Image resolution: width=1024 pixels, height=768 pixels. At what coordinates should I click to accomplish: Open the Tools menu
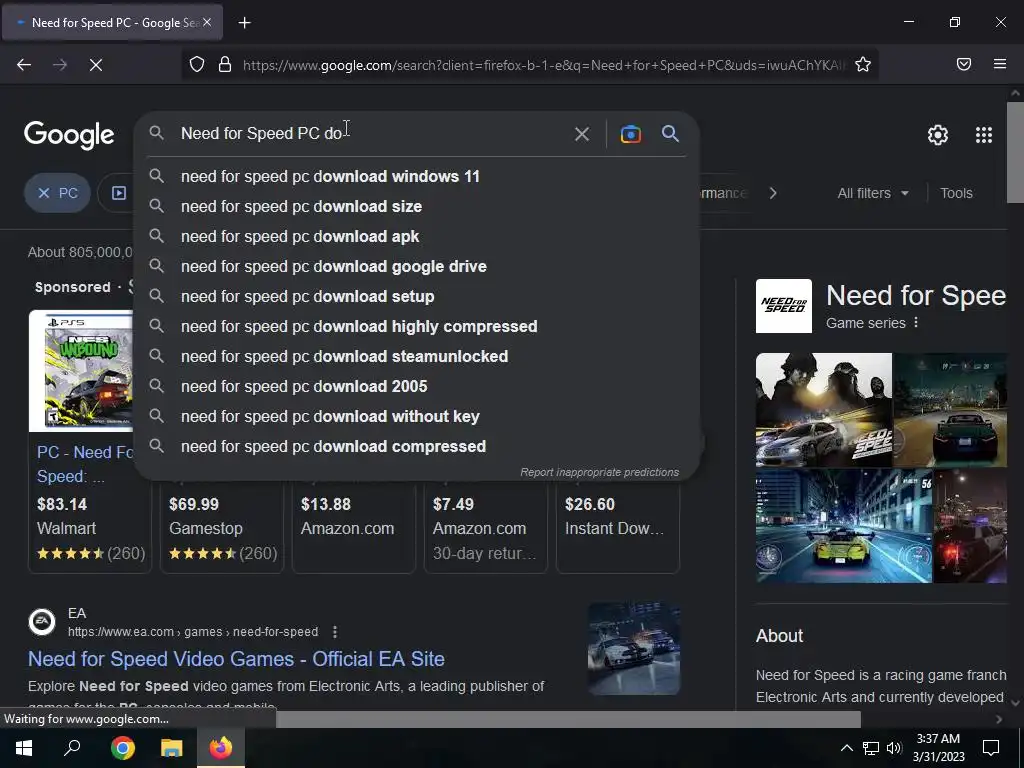[x=956, y=193]
